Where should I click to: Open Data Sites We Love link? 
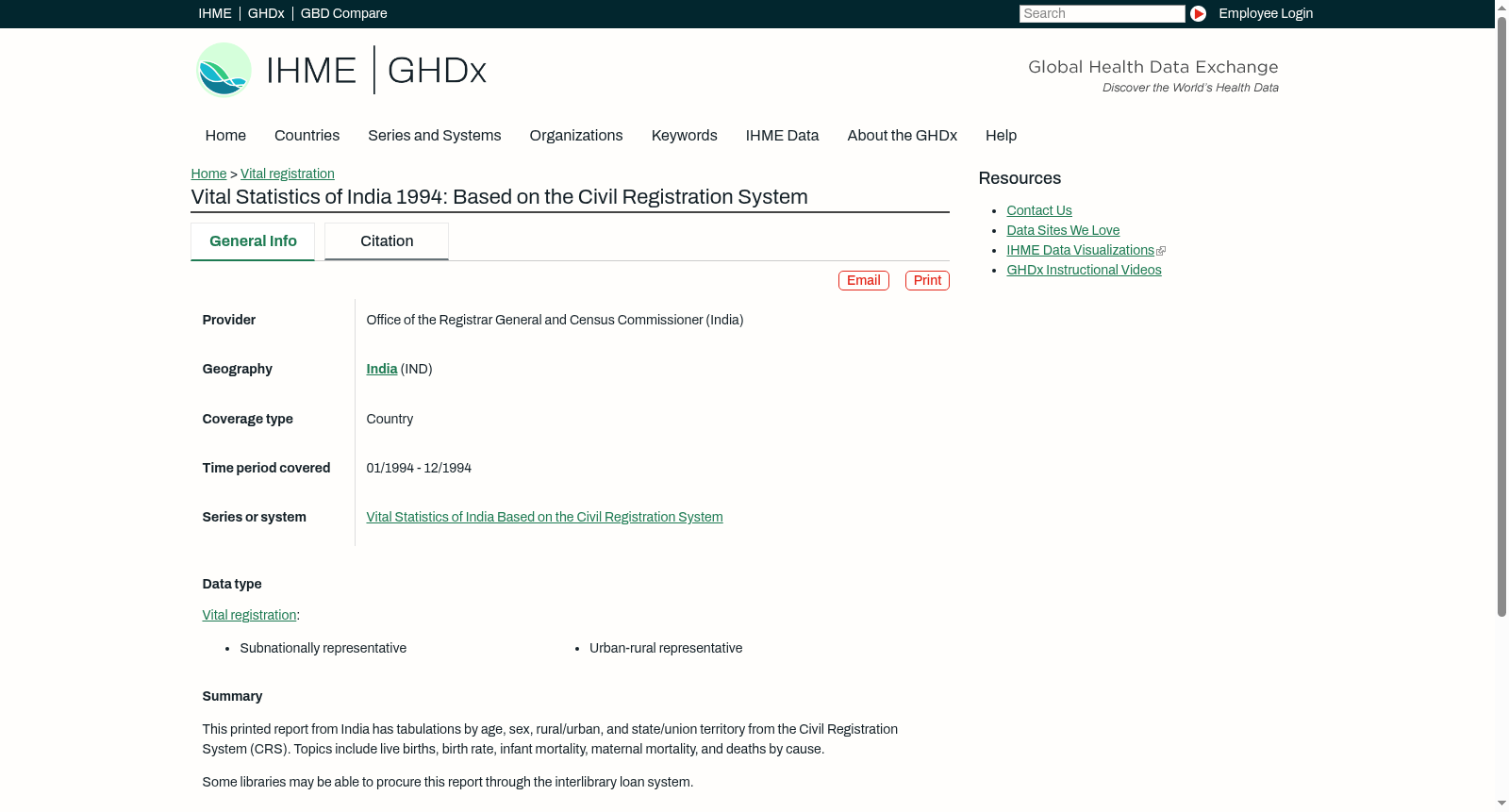click(1063, 230)
